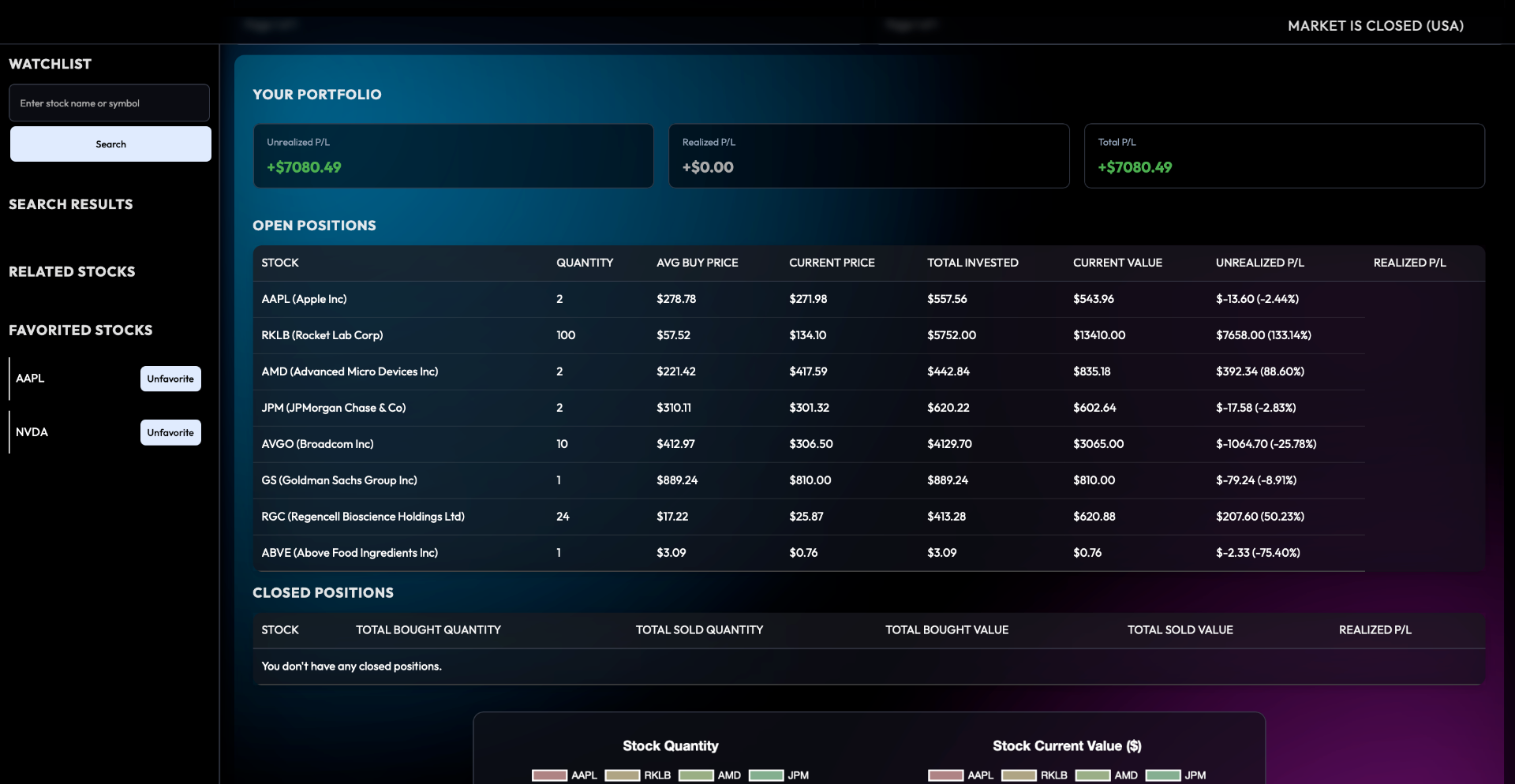Click the Stock Current Value ($) chart title

[x=1067, y=746]
